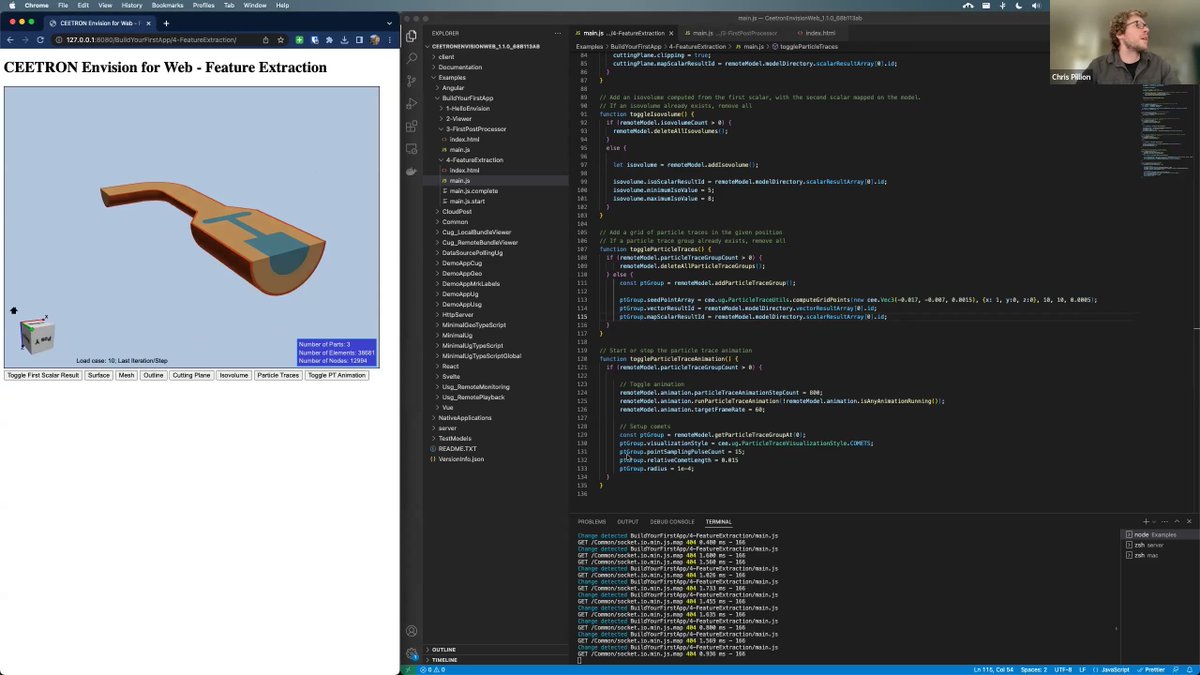Switch to the PROBLEMS panel tab
The image size is (1200, 675).
592,522
